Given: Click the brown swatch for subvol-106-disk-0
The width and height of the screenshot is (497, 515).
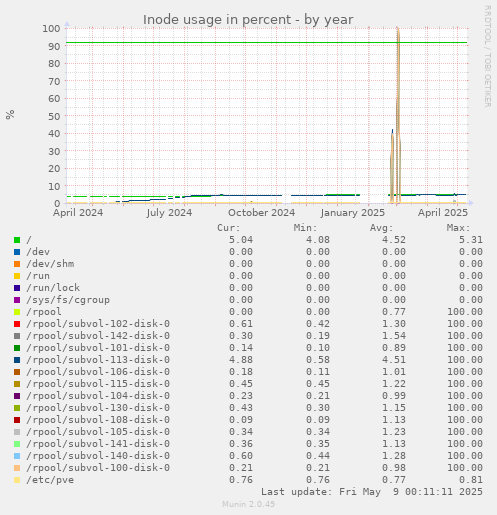Looking at the screenshot, I should [x=17, y=372].
